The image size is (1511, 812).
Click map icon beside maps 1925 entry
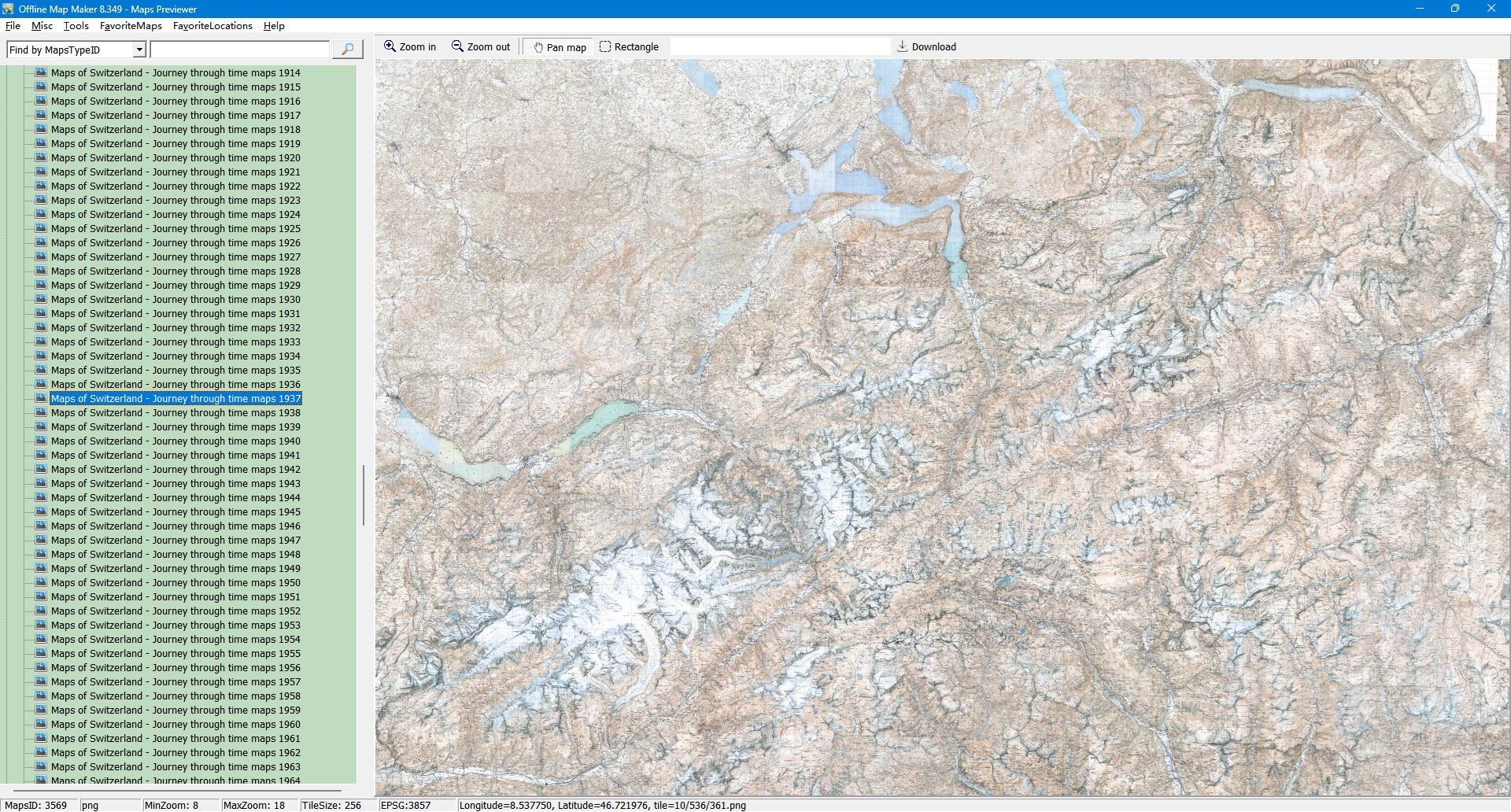(41, 228)
